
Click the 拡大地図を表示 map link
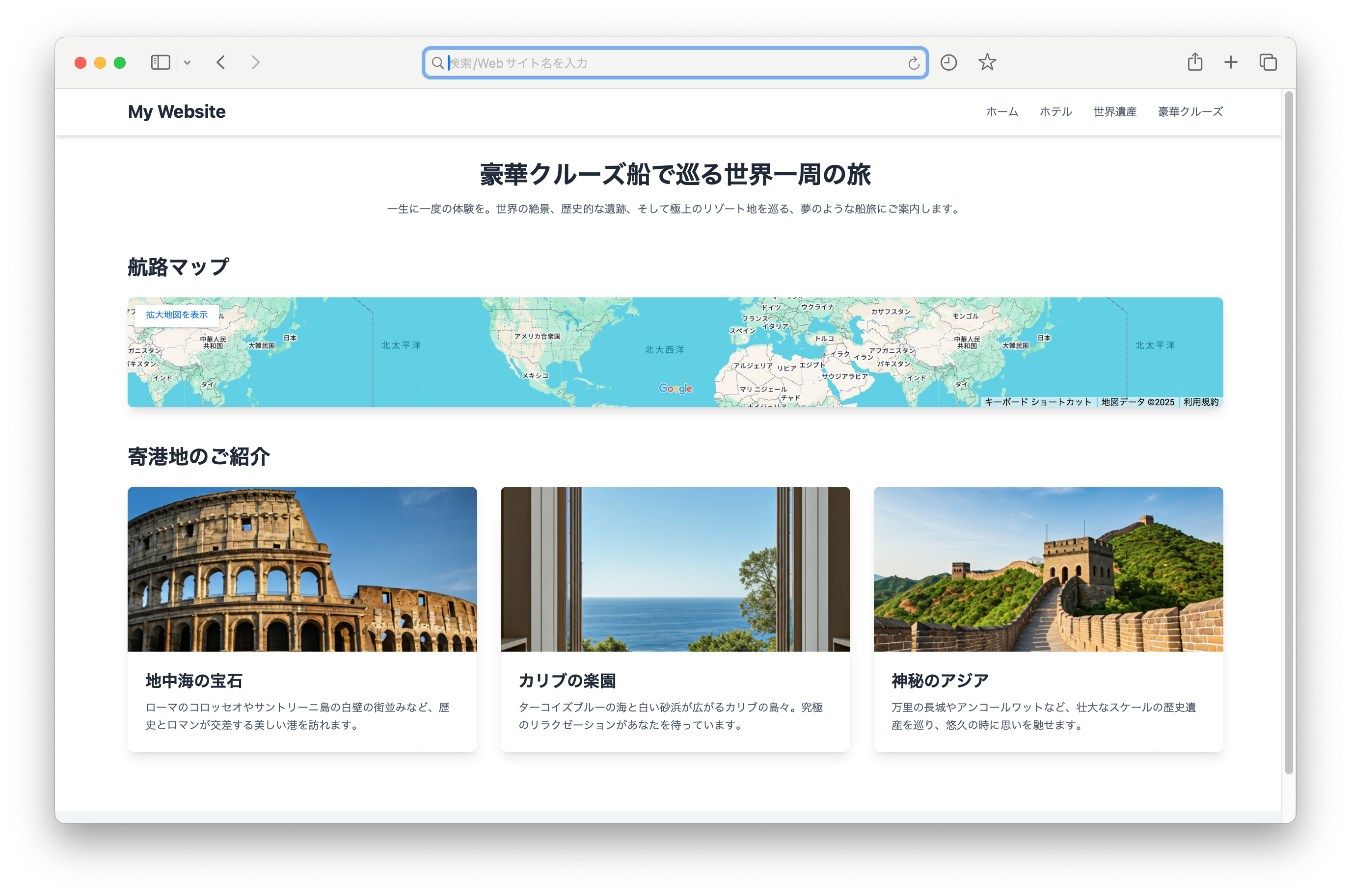[x=177, y=314]
